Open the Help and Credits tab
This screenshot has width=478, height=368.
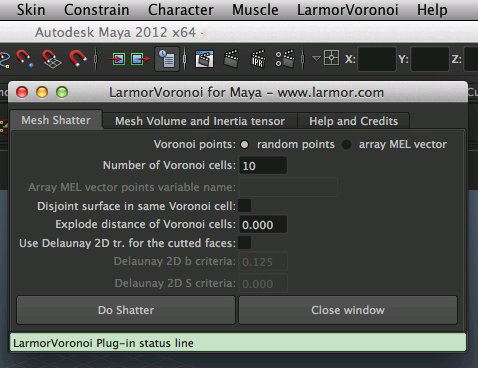[353, 121]
